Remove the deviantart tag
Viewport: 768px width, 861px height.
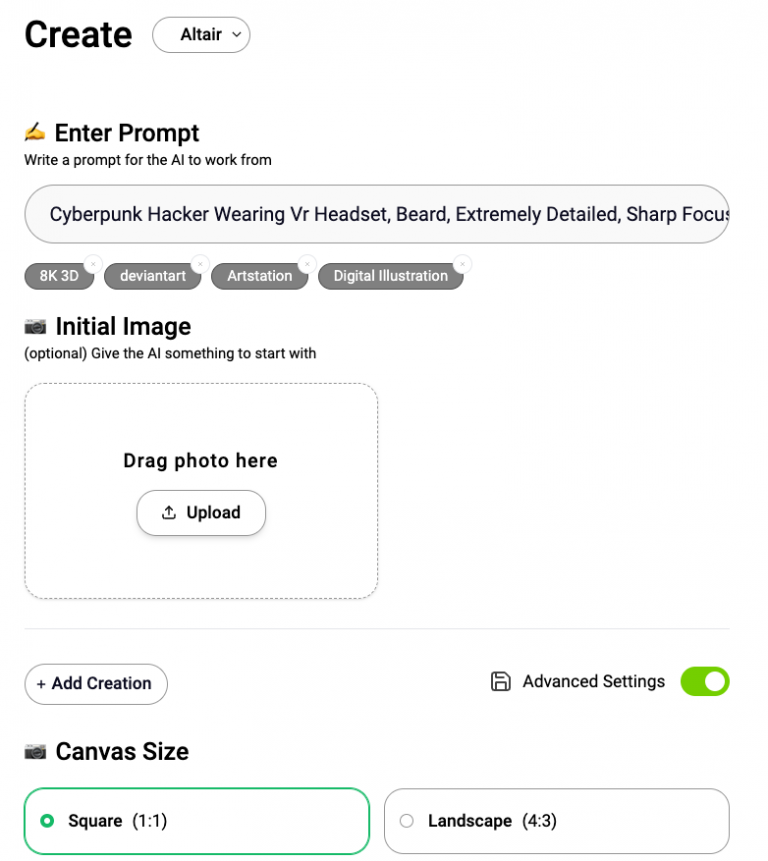click(200, 264)
